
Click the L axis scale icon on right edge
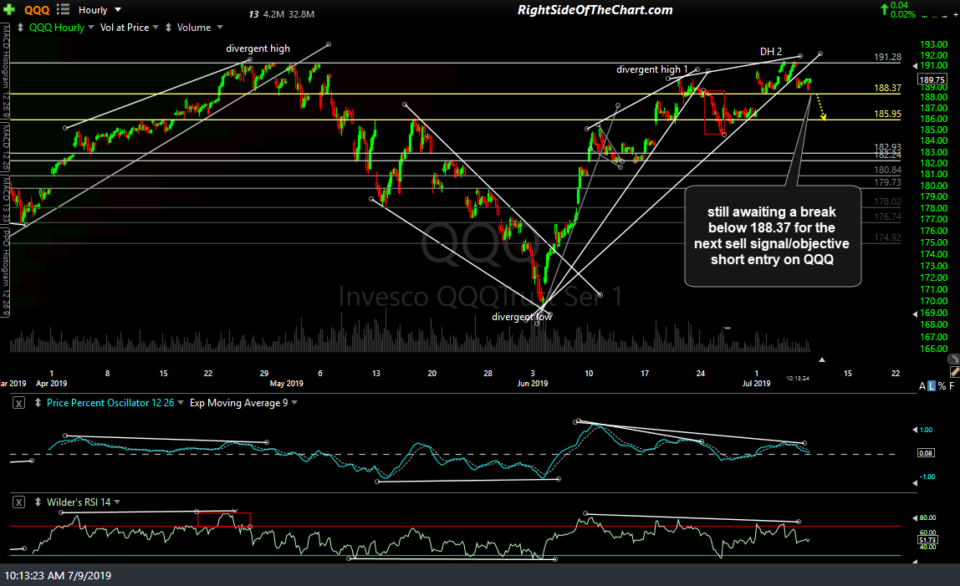(x=932, y=385)
